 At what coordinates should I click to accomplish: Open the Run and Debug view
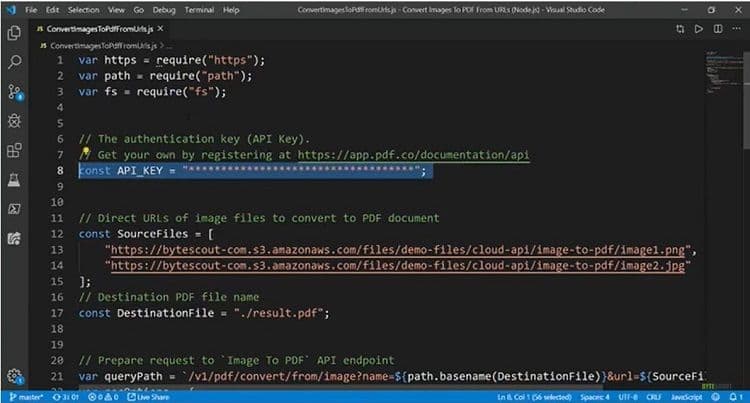pos(14,121)
